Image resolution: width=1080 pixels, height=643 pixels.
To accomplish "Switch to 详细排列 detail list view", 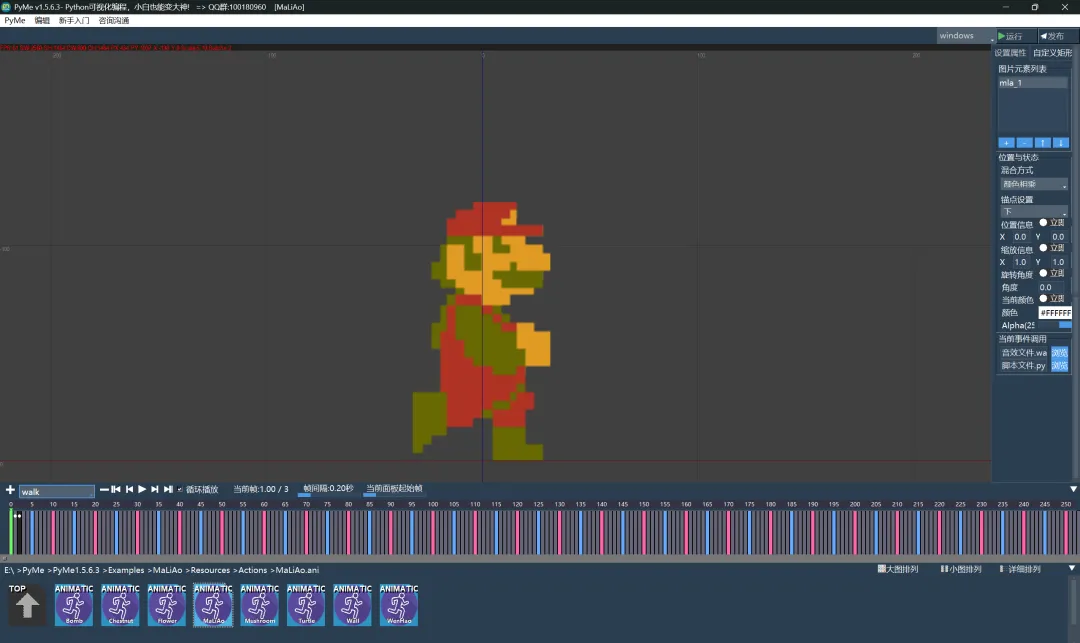I will click(x=1020, y=569).
